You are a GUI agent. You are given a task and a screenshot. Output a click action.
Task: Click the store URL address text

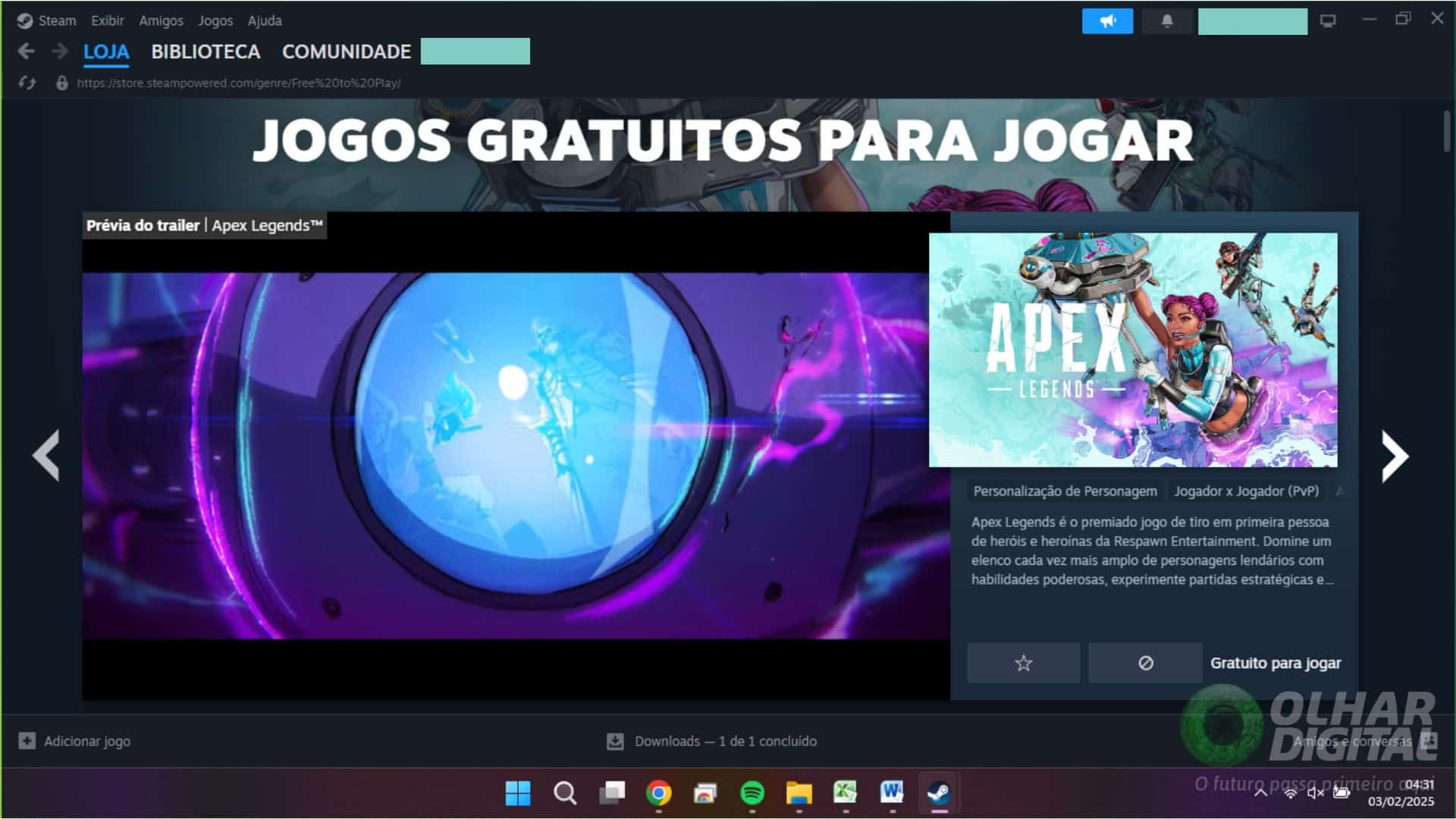tap(239, 83)
